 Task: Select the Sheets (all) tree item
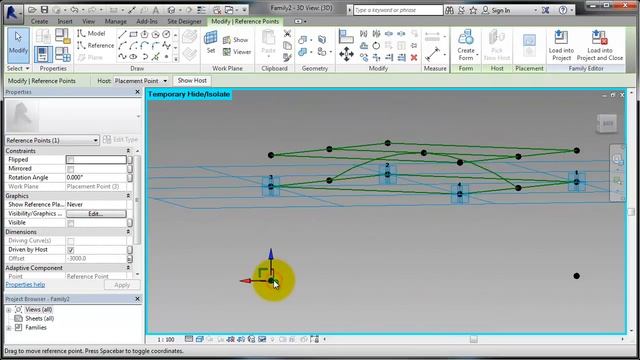(x=40, y=319)
